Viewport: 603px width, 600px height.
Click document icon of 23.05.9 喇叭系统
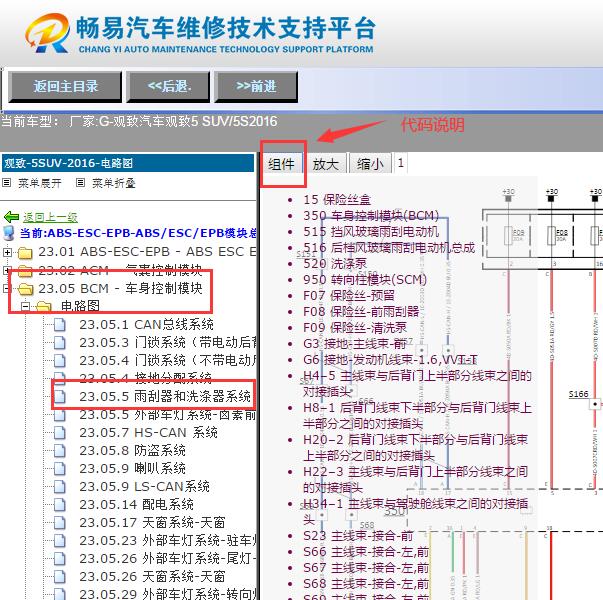(60, 468)
